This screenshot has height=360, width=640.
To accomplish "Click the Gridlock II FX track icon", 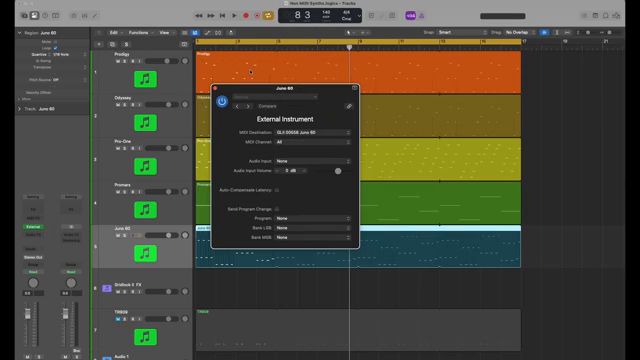I will (x=107, y=288).
